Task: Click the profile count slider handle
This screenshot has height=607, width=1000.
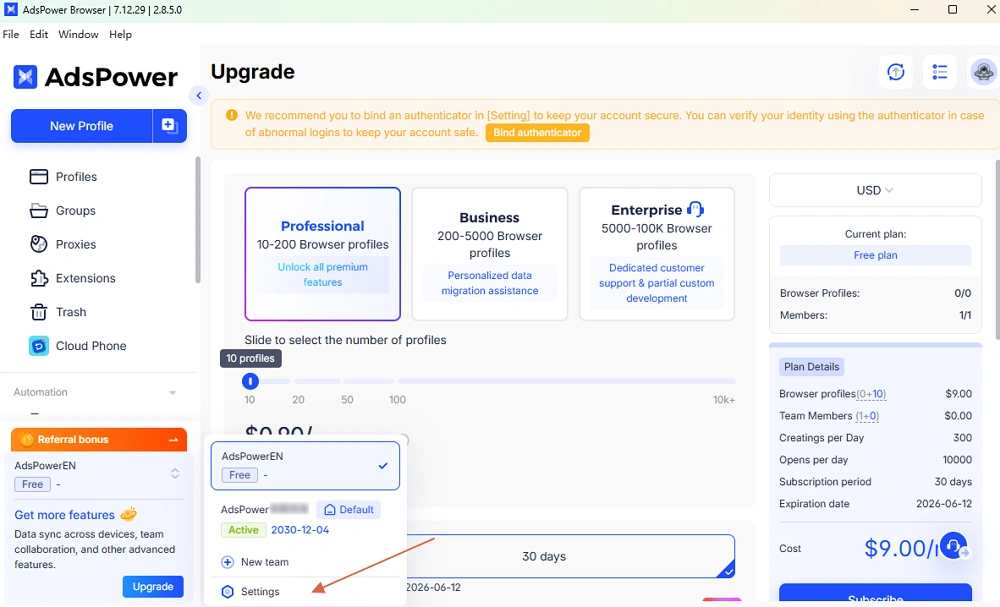Action: tap(250, 381)
